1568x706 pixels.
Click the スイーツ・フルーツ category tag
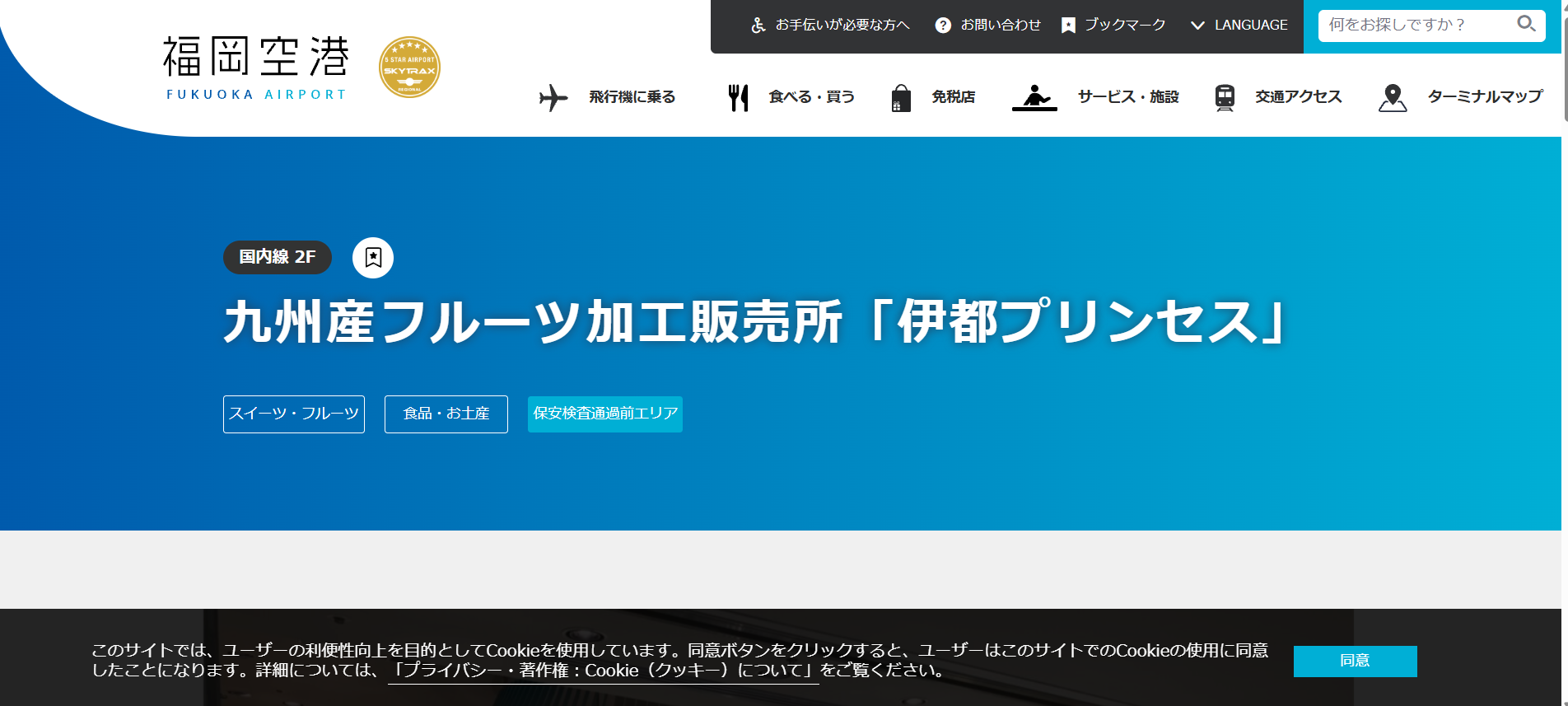(294, 414)
